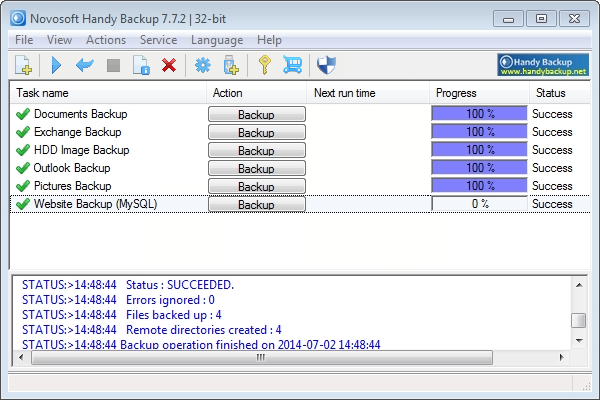600x400 pixels.
Task: Open the Help menu
Action: pos(269,40)
